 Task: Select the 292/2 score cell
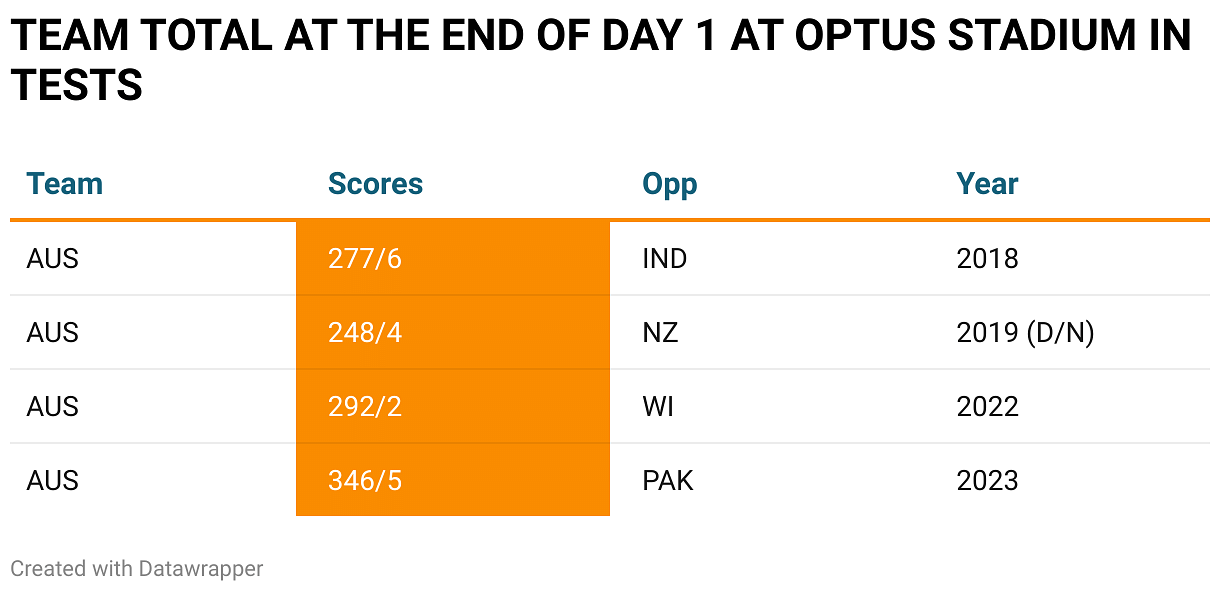click(365, 407)
